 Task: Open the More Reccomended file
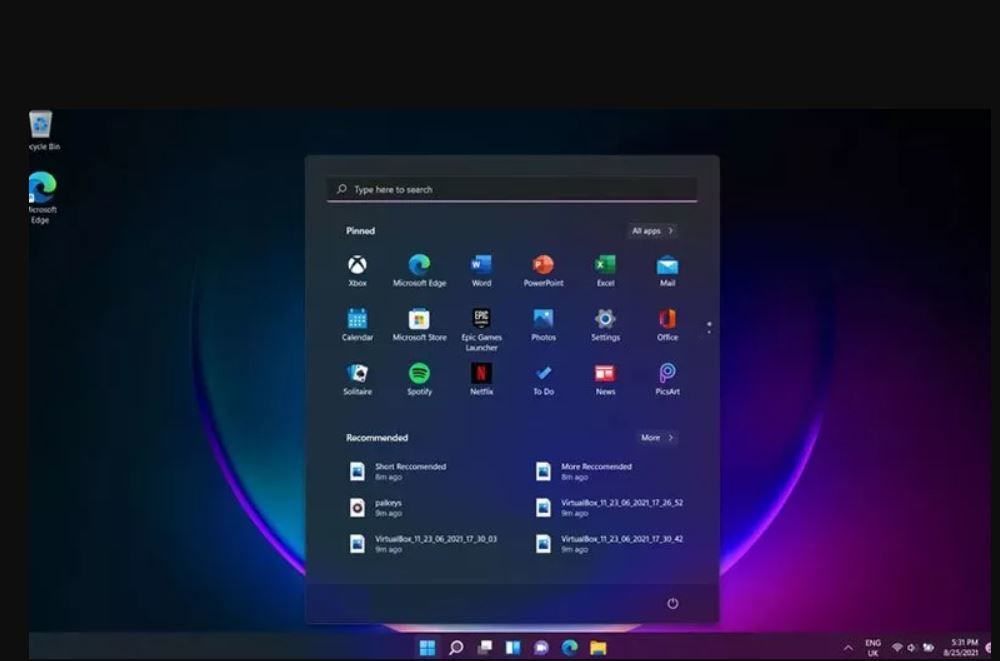pyautogui.click(x=584, y=472)
